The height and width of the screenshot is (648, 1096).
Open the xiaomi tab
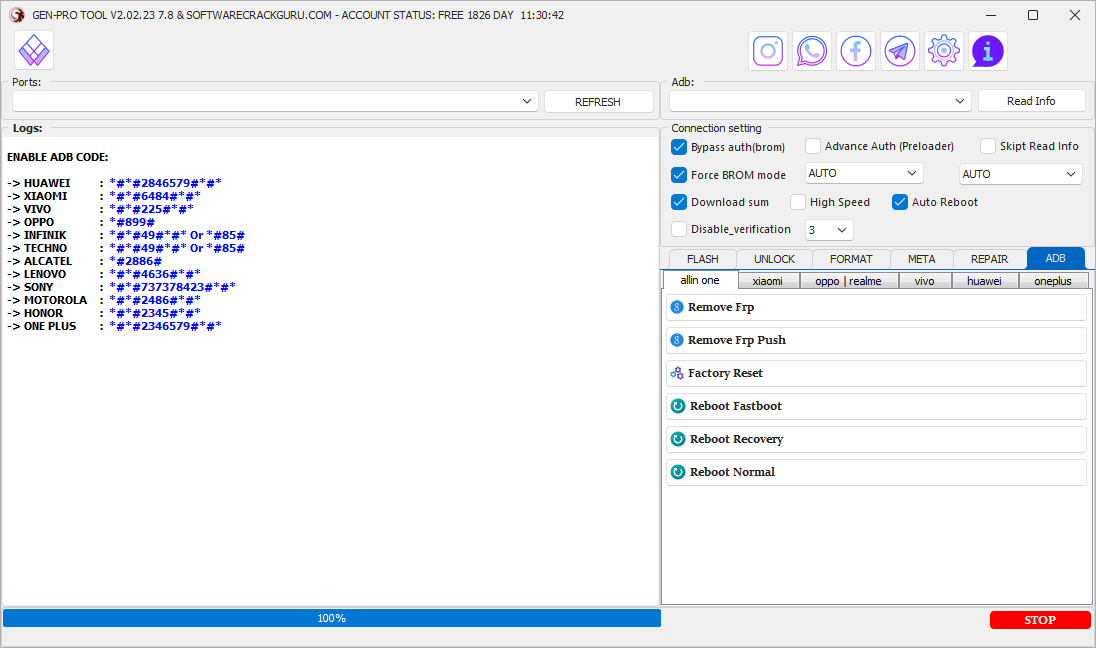pos(769,280)
